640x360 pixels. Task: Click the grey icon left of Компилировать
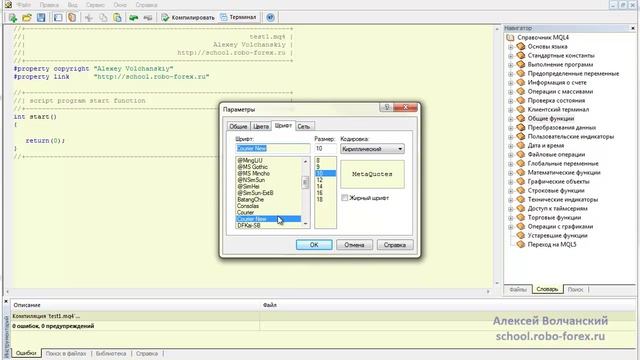coord(148,18)
